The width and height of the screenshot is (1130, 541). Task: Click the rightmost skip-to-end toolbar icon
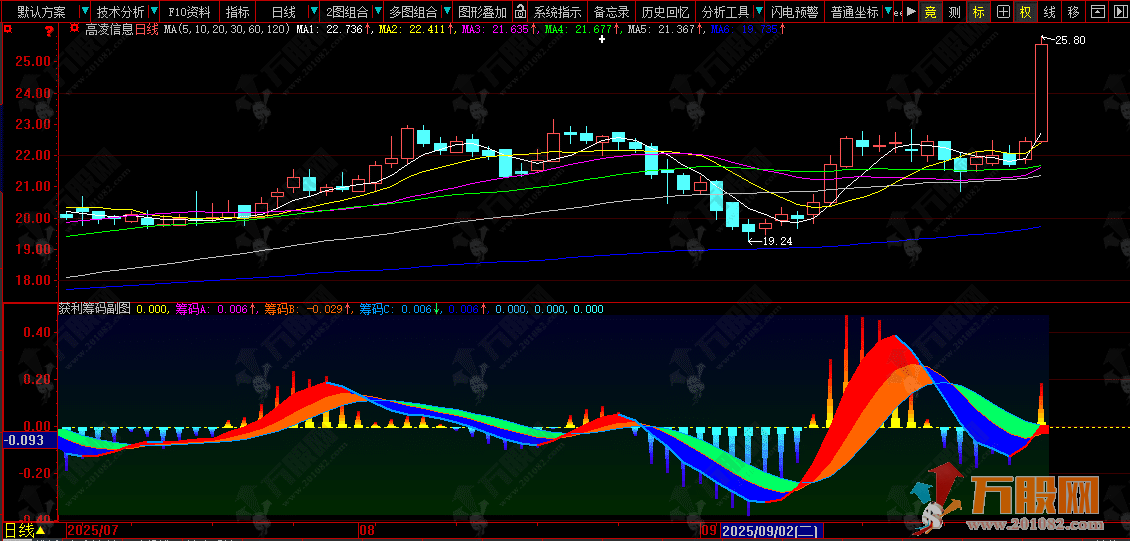[1119, 12]
